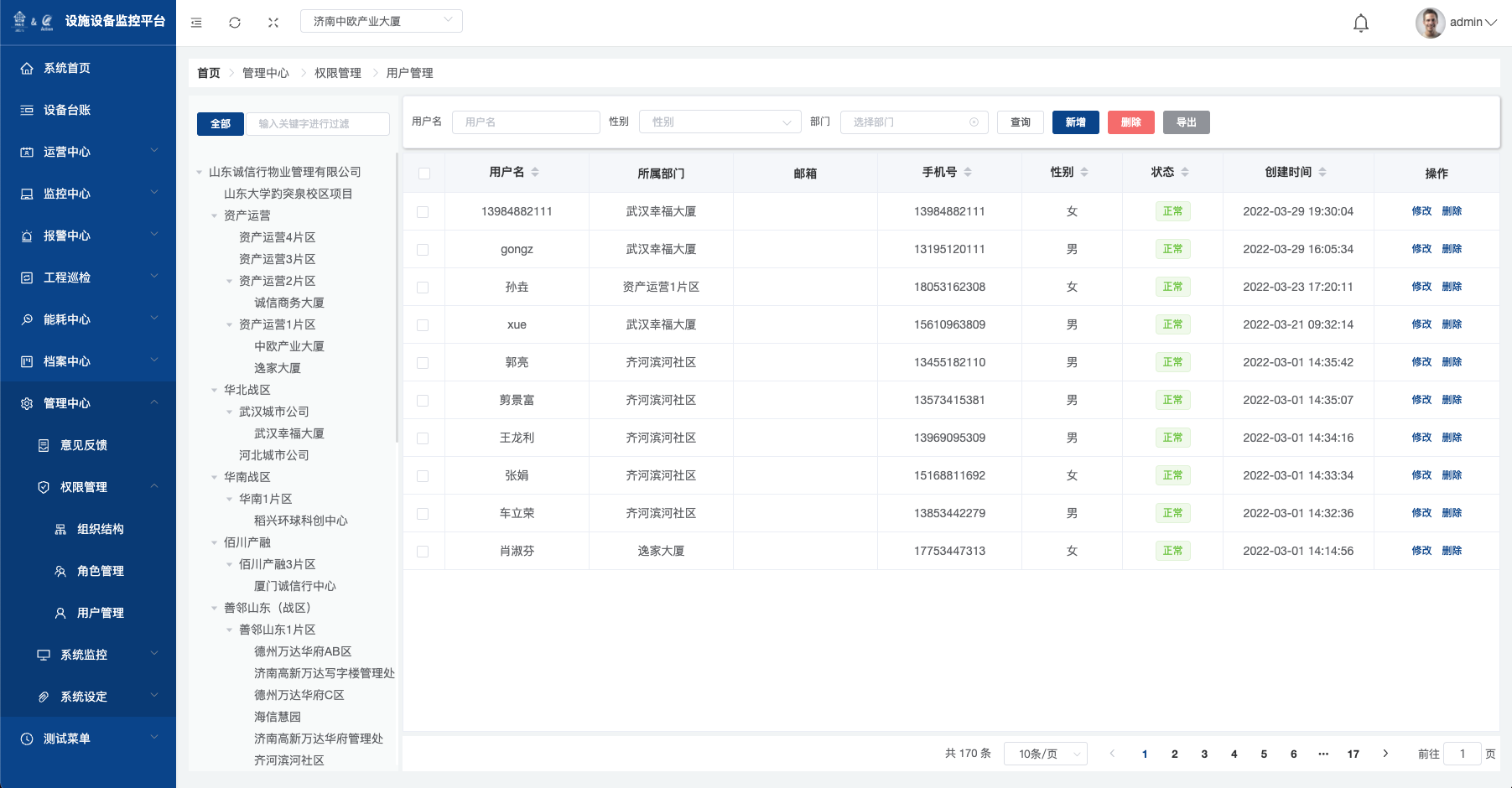Click the notification bell icon

coord(1360,23)
